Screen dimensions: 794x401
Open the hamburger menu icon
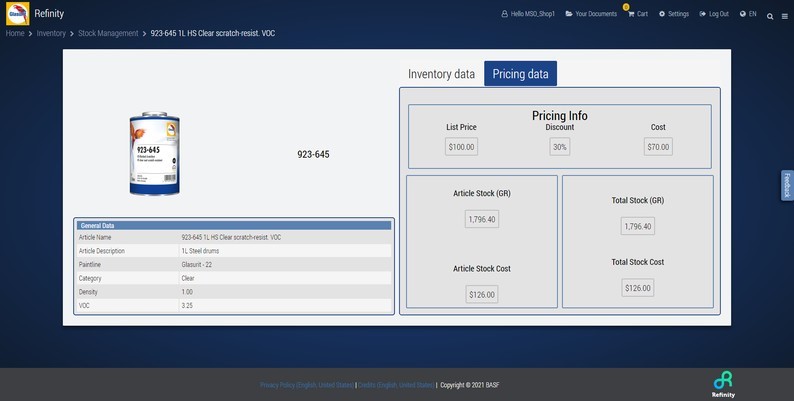(784, 16)
